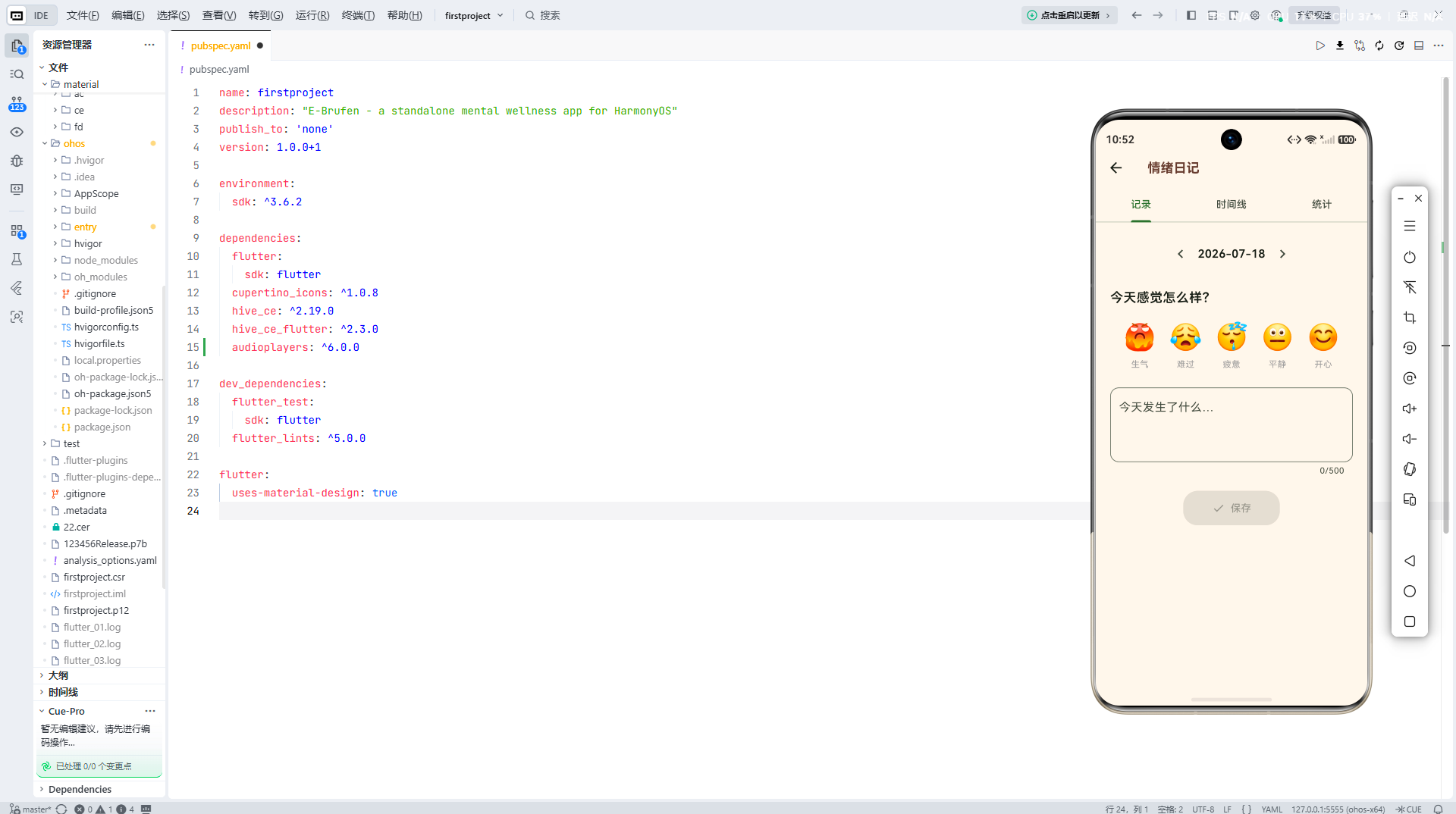The width and height of the screenshot is (1456, 814).
Task: Go to previous date with left chevron
Action: 1181,254
